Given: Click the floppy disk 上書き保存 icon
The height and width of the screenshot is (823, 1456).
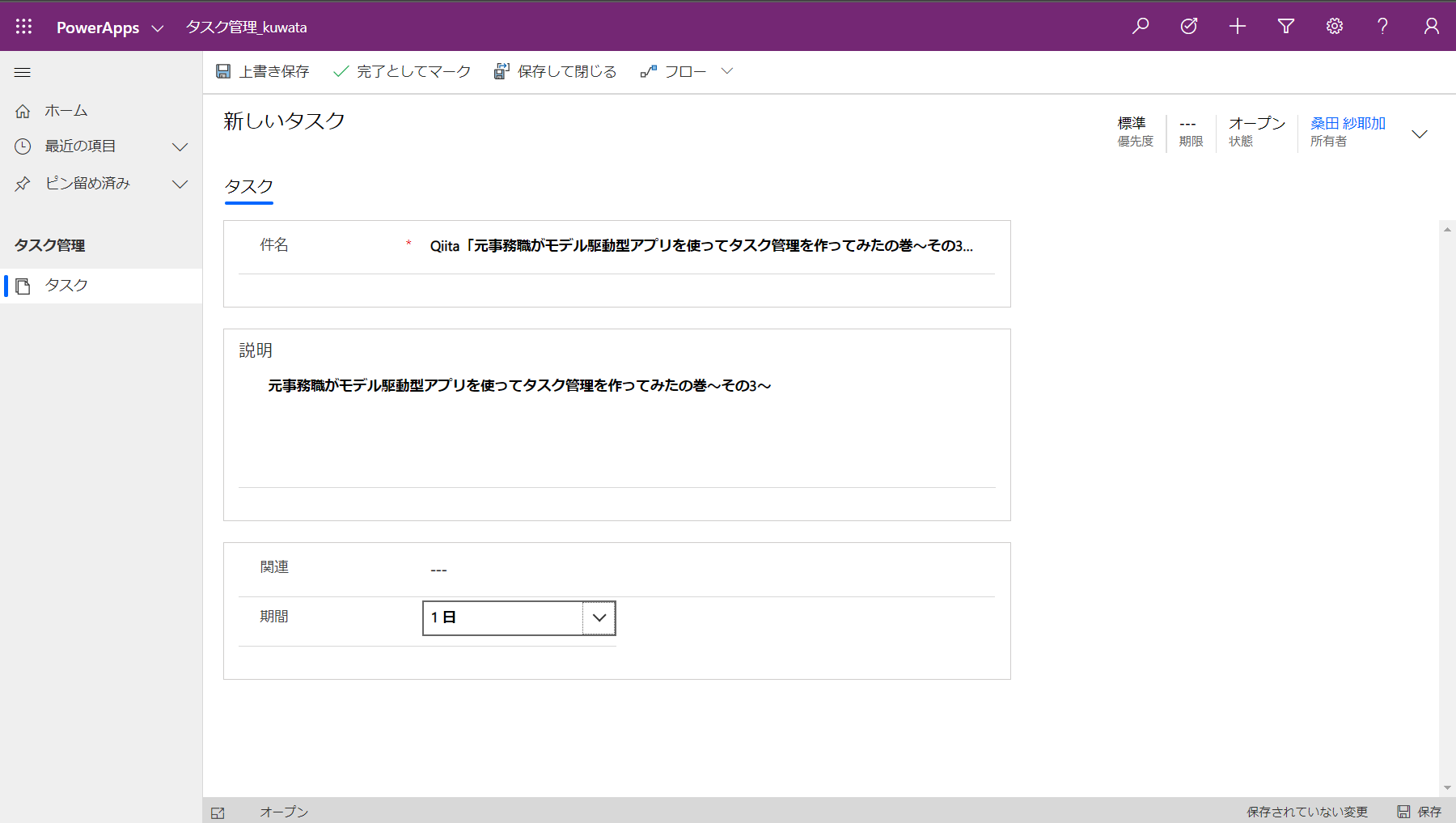Looking at the screenshot, I should pos(223,71).
